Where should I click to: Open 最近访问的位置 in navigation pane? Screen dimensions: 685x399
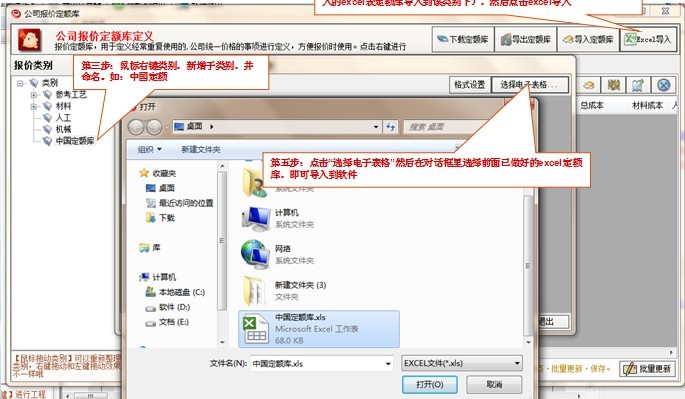[186, 203]
